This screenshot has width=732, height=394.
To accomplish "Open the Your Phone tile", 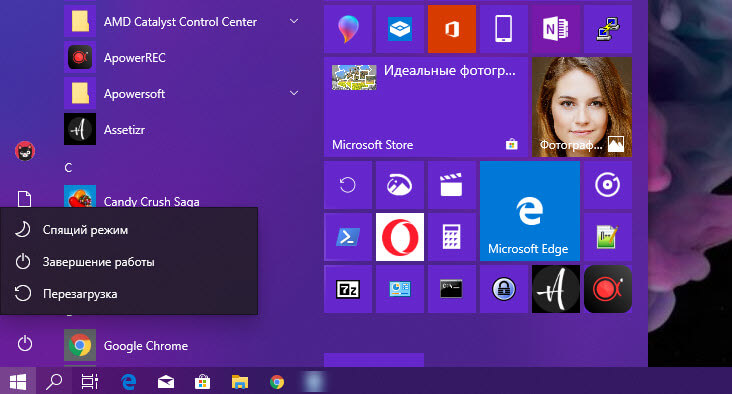I will (504, 29).
